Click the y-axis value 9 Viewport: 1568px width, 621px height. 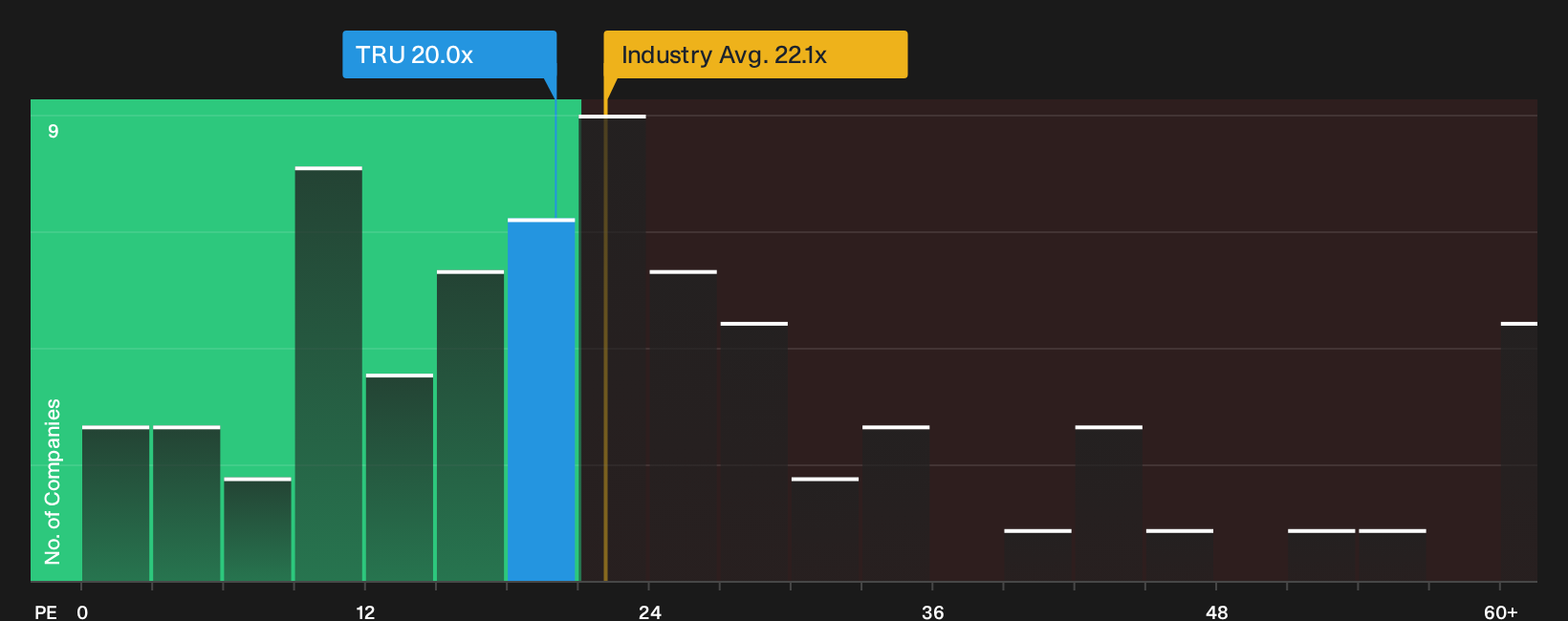pyautogui.click(x=54, y=131)
